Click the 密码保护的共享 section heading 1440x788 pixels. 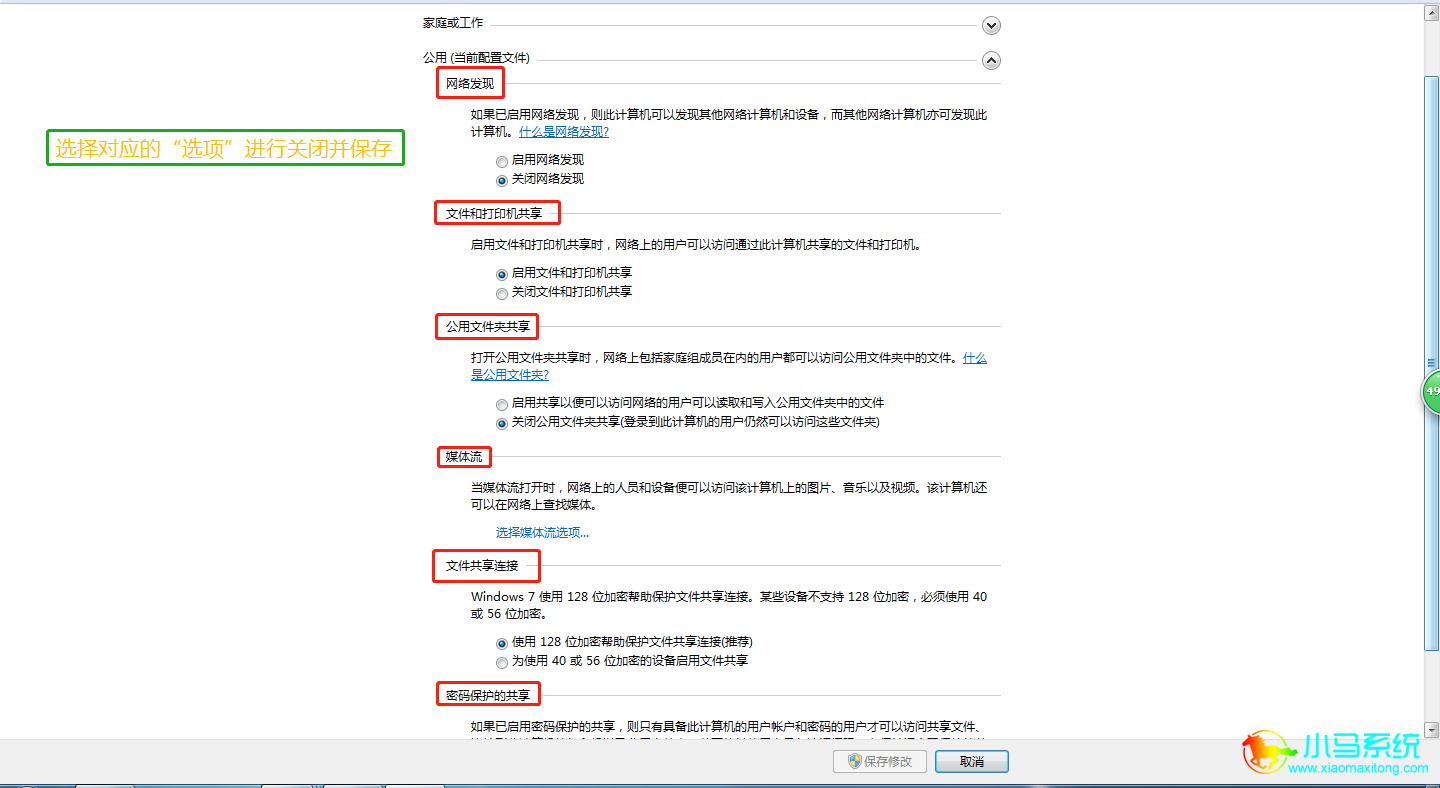488,695
